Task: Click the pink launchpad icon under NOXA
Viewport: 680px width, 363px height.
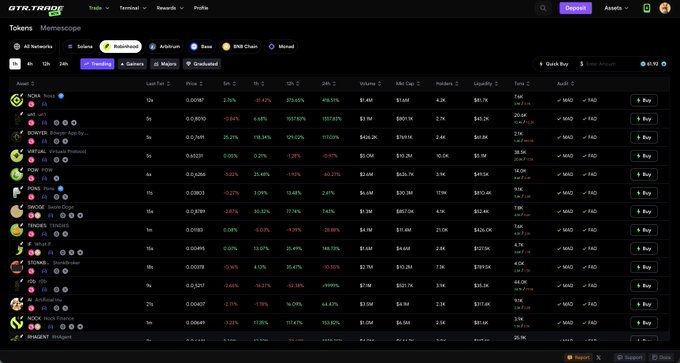Action: (31, 104)
